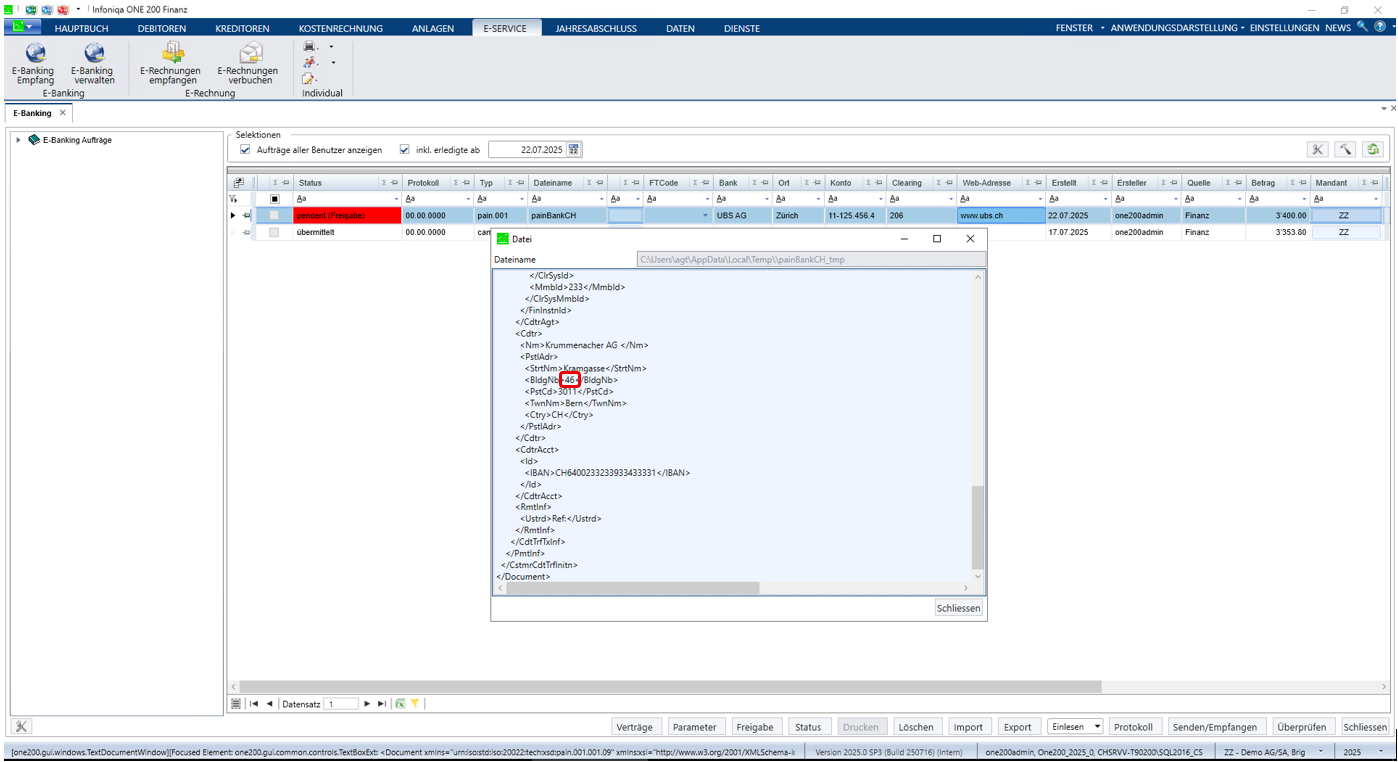The height and width of the screenshot is (762, 1398).
Task: Open the Einlesen dropdown
Action: (1097, 727)
